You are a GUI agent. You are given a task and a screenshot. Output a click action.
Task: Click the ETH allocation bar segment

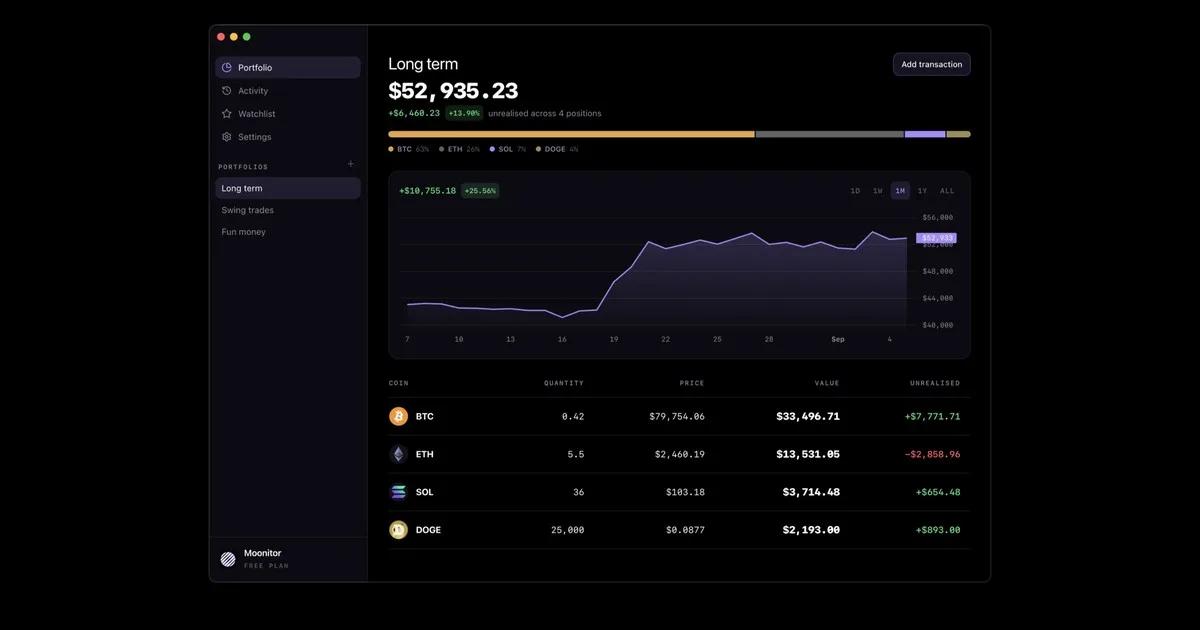830,134
